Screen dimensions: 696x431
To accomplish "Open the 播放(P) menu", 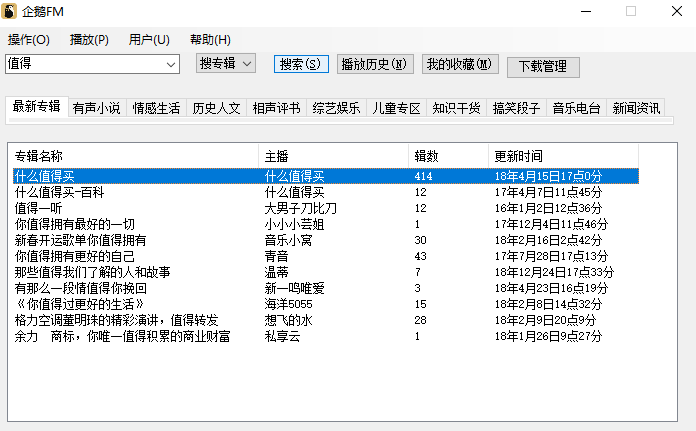I will (x=89, y=40).
